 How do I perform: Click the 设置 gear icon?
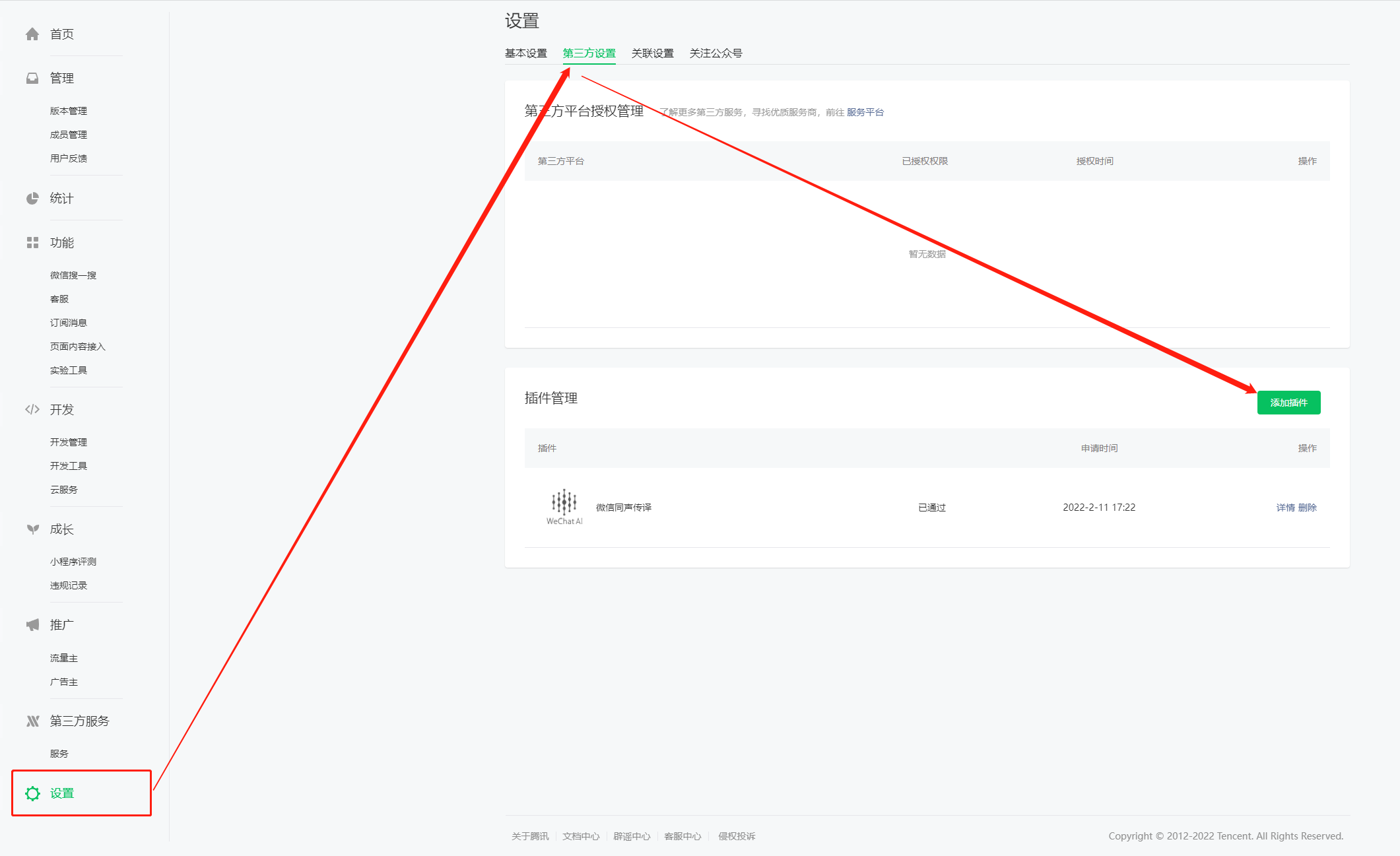(32, 793)
